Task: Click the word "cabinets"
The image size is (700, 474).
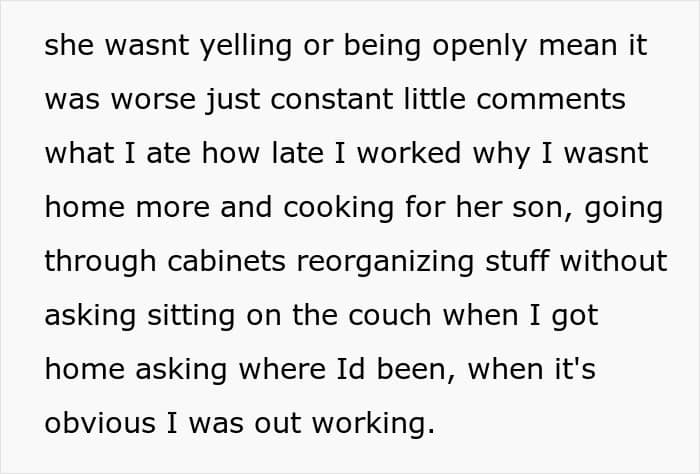Action: click(234, 261)
